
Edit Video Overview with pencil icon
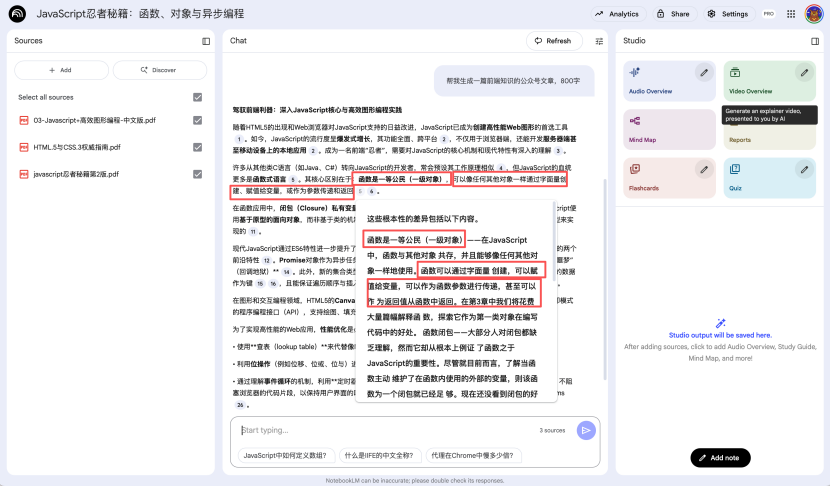[804, 73]
